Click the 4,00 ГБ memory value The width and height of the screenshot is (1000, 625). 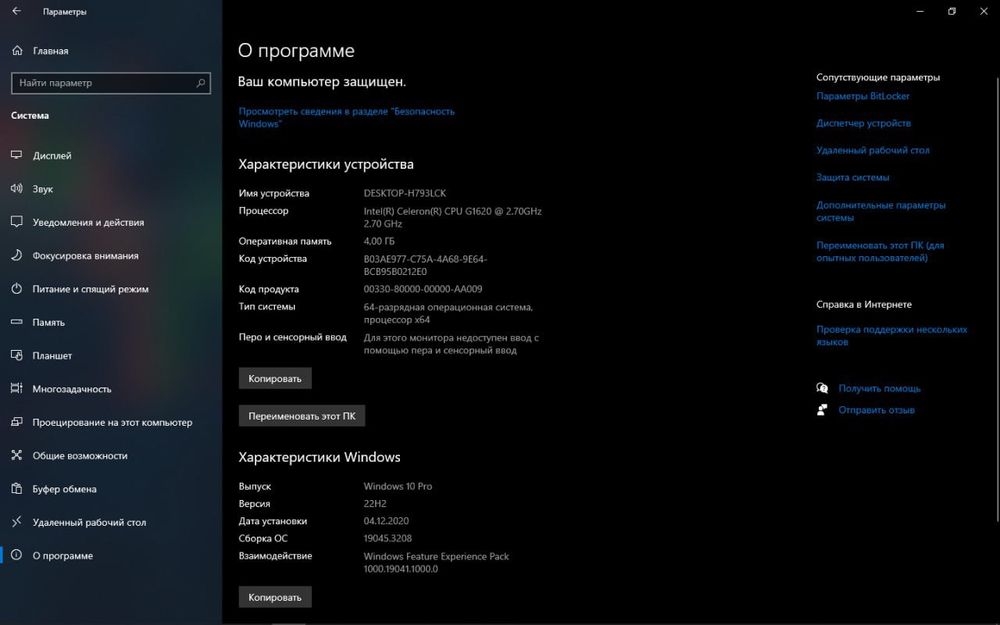pos(379,241)
